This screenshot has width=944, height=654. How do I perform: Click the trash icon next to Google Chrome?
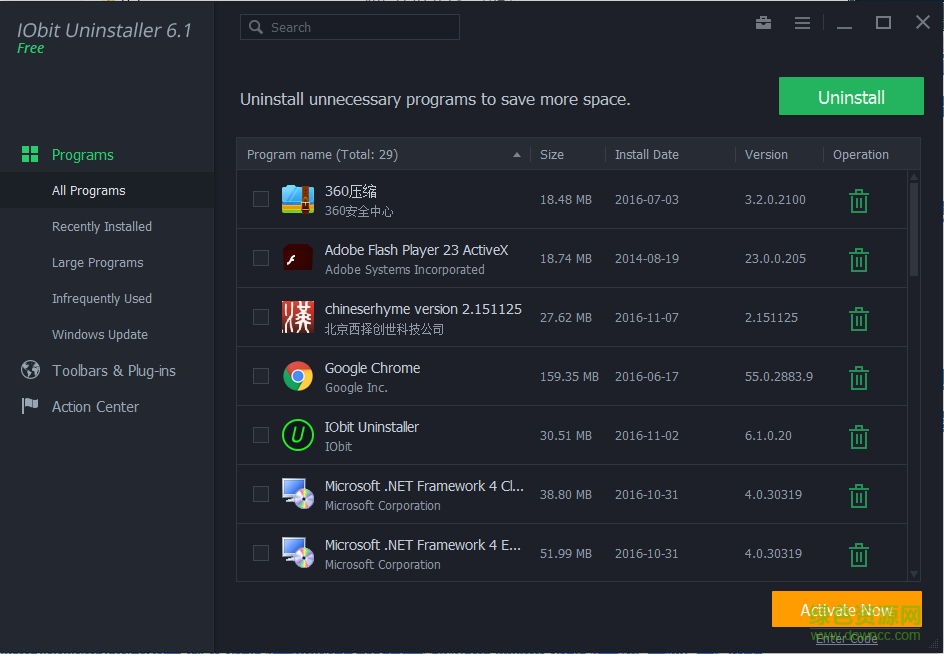coord(858,377)
